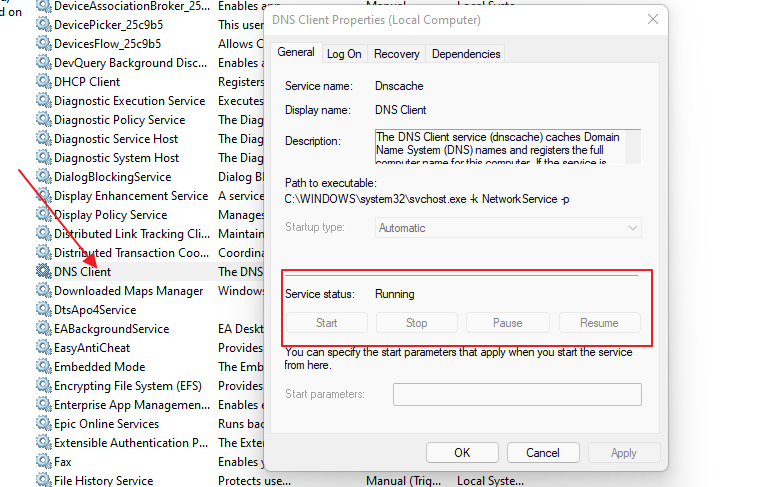Click the Epic Online Services gear icon

43,424
